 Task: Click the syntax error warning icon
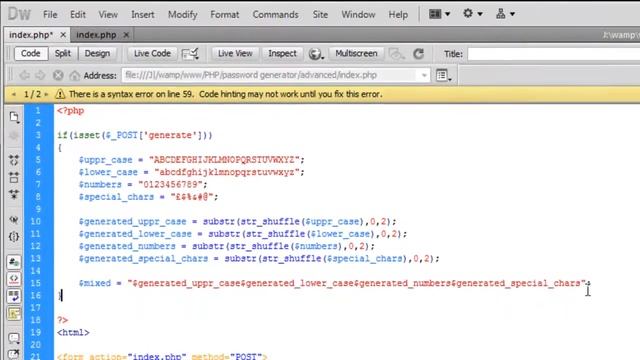pos(60,94)
